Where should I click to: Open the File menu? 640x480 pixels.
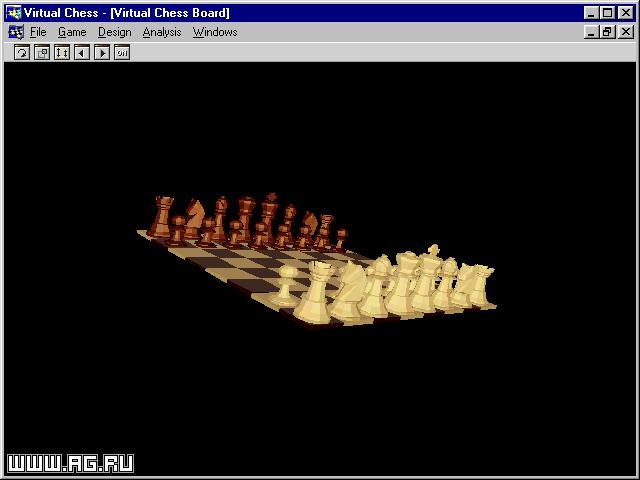coord(38,32)
